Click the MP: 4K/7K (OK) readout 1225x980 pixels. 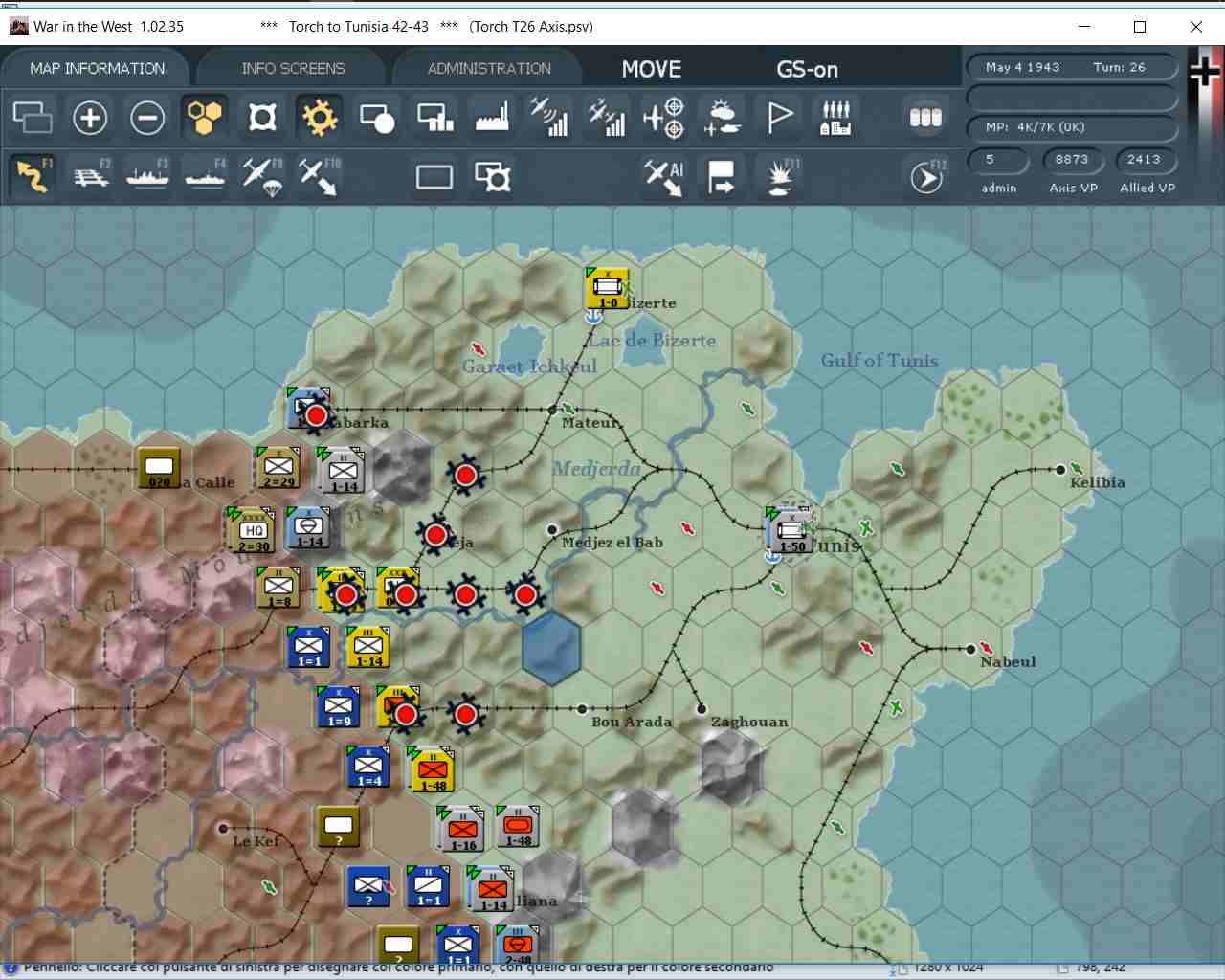coord(1070,127)
